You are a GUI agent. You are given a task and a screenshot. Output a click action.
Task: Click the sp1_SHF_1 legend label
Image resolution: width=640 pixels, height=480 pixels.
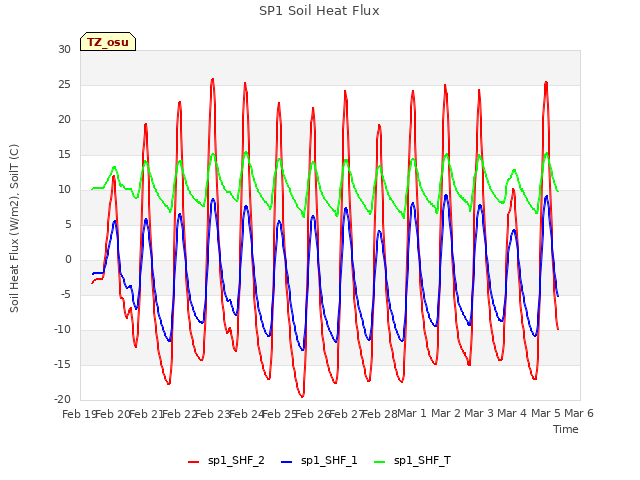point(329,461)
